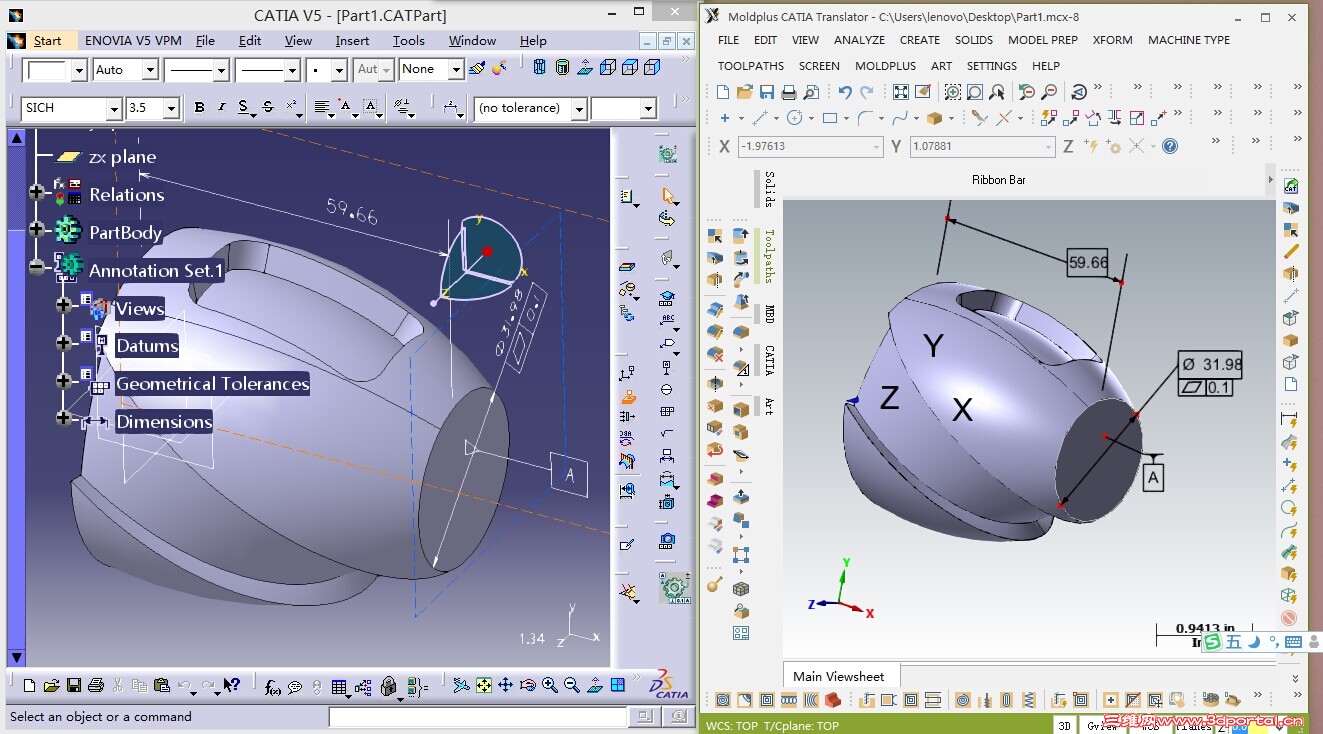Open the Auto layer dropdown in CATIA
1323x734 pixels.
pos(150,70)
